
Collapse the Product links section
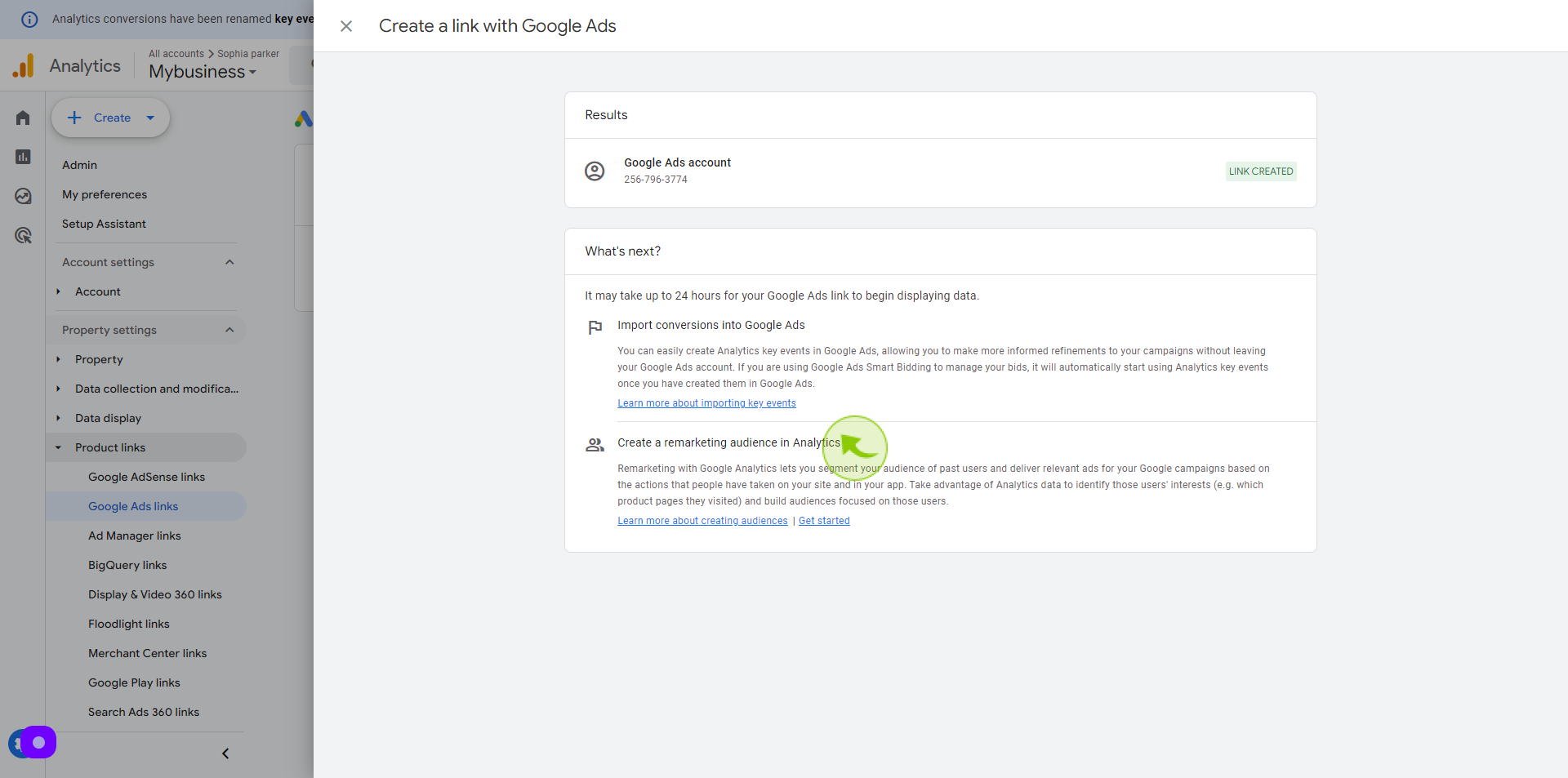click(x=58, y=447)
